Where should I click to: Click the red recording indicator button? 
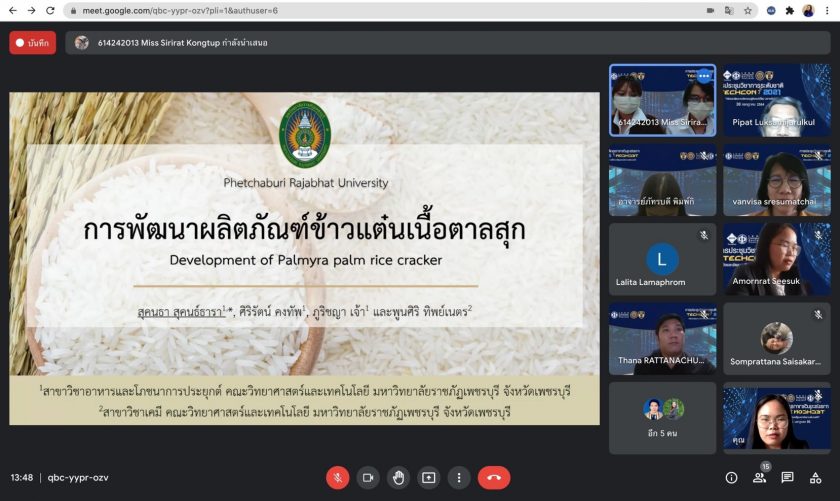(33, 43)
